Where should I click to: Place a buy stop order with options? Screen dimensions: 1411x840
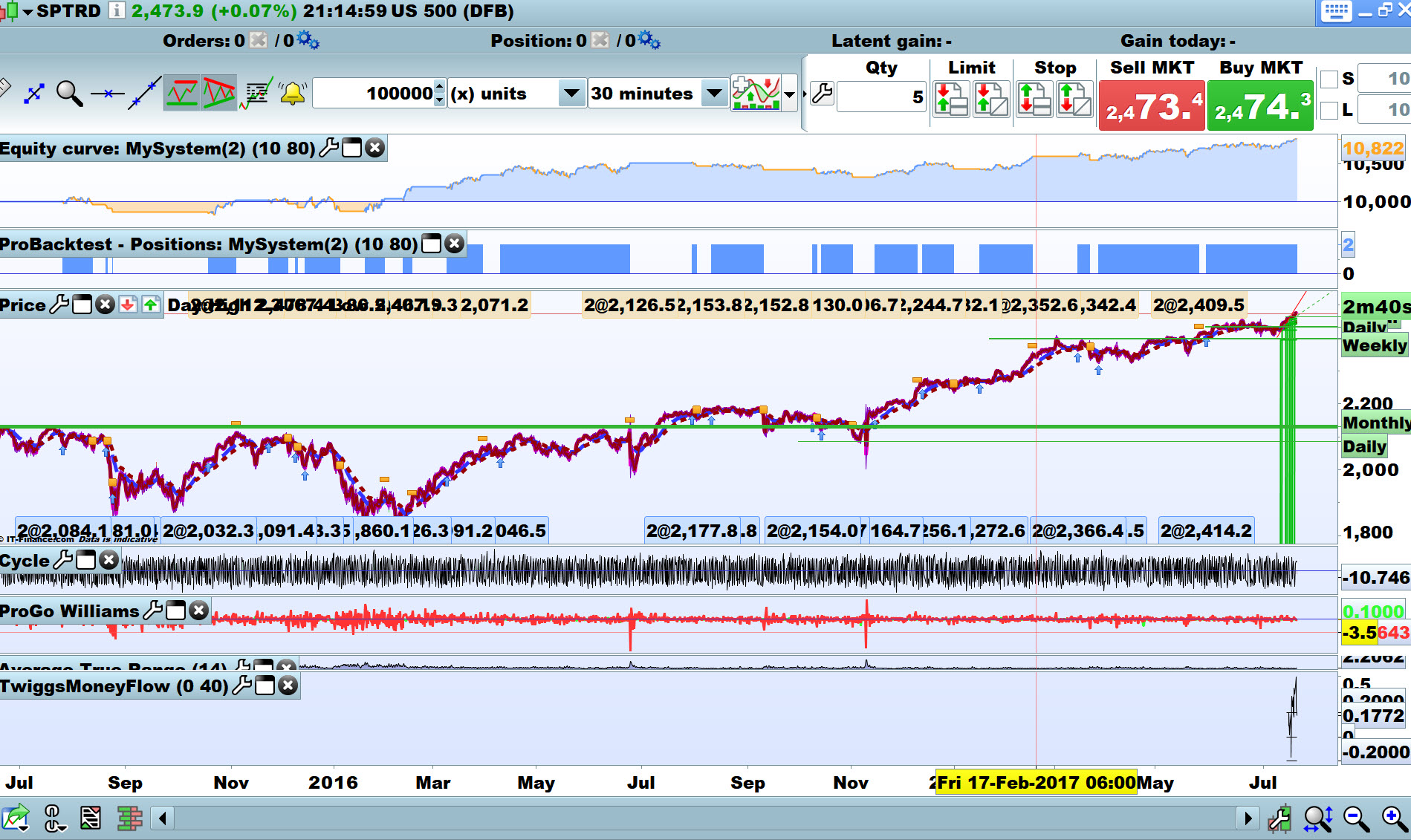click(1074, 99)
